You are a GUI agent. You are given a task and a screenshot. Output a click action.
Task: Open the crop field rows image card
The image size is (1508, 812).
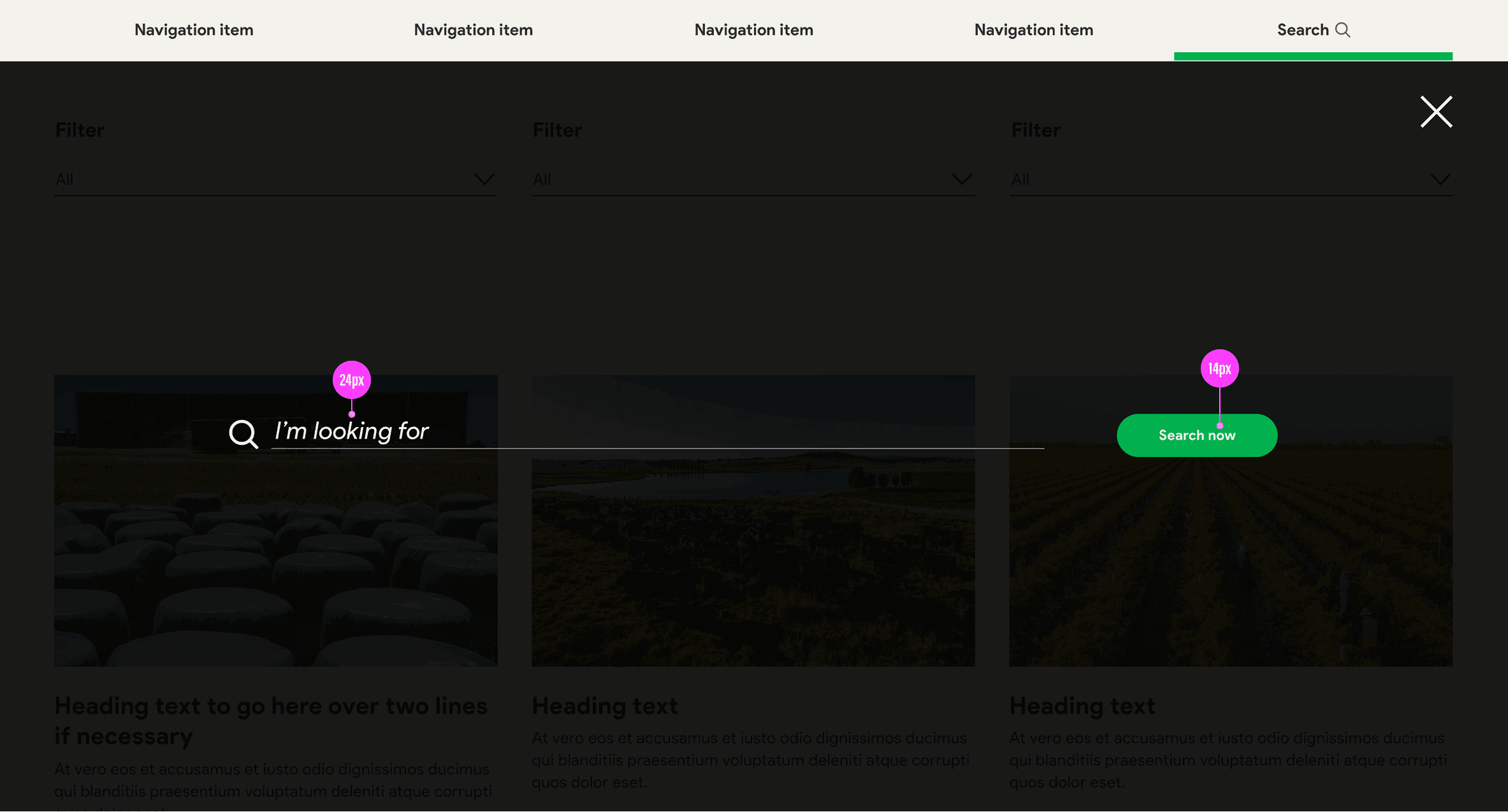tap(1230, 561)
